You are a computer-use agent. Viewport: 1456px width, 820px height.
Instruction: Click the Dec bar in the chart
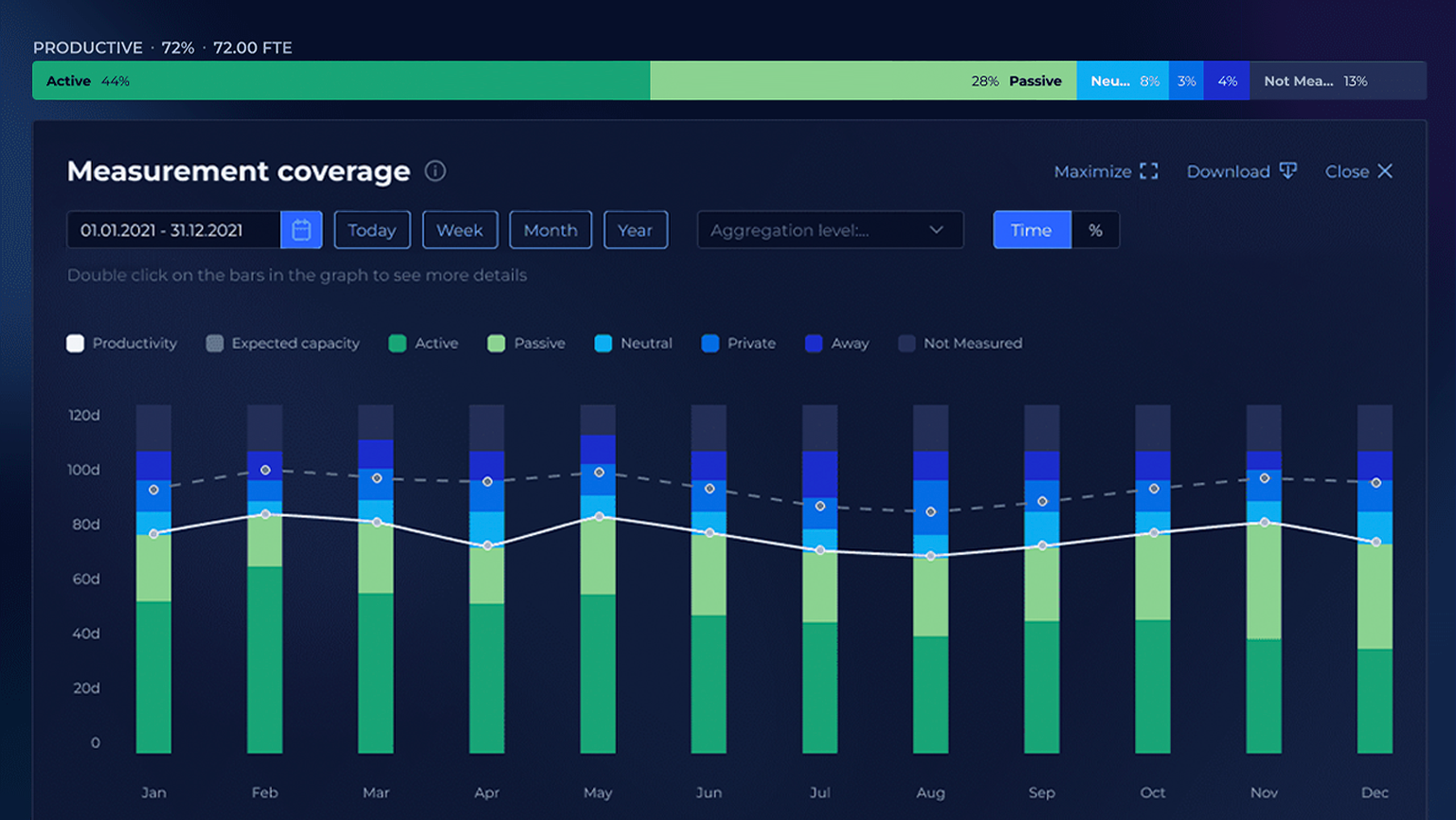(1375, 579)
